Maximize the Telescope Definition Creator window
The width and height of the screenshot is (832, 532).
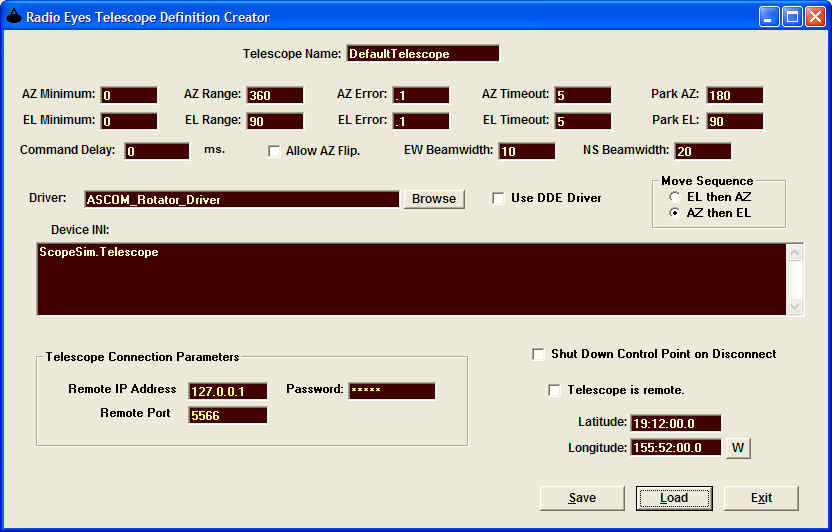(792, 16)
